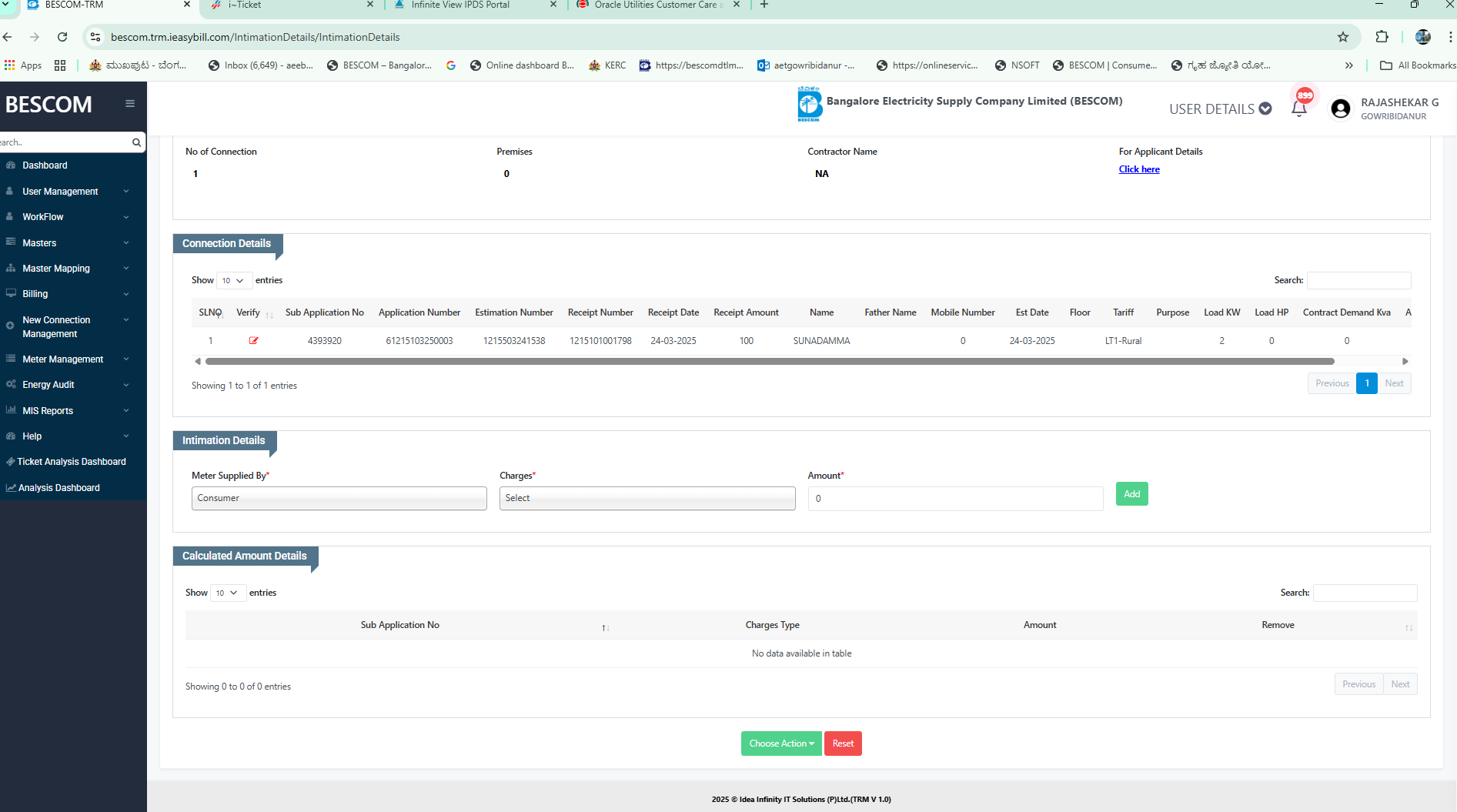Viewport: 1457px width, 812px height.
Task: Open a new browser tab with plus icon
Action: [764, 5]
